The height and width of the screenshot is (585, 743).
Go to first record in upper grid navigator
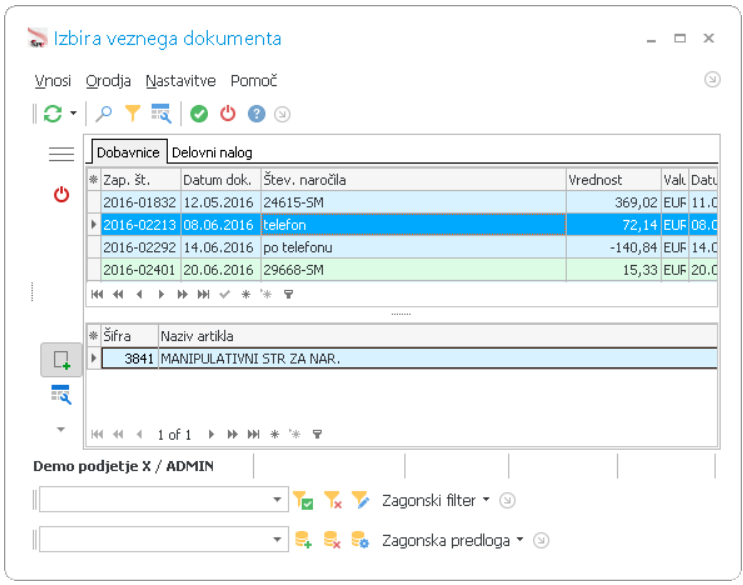97,295
